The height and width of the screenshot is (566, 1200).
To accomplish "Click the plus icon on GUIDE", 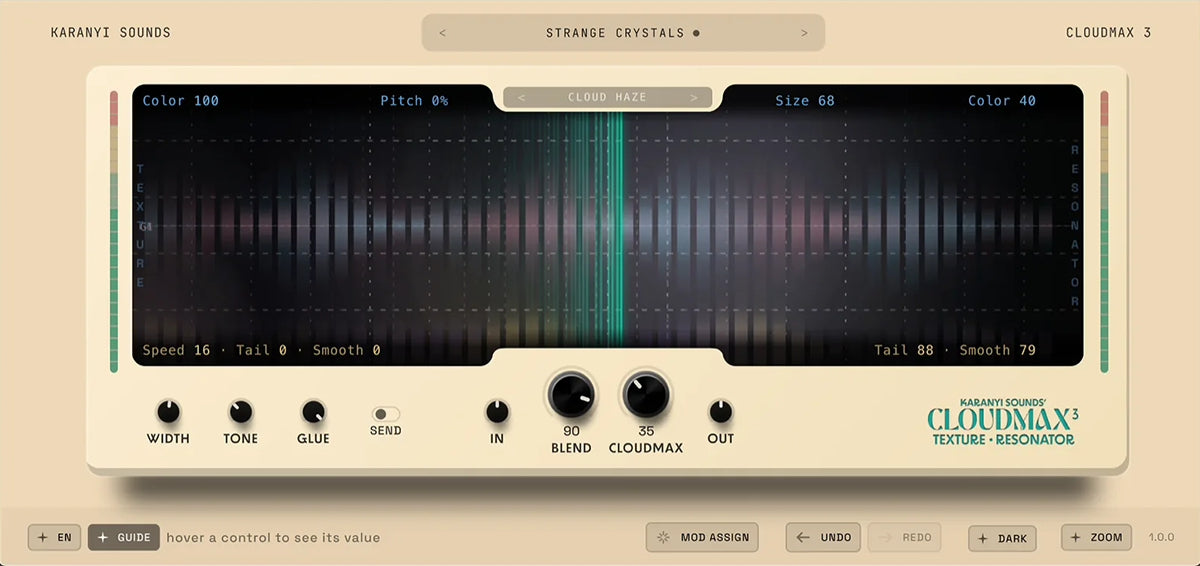I will tap(102, 538).
